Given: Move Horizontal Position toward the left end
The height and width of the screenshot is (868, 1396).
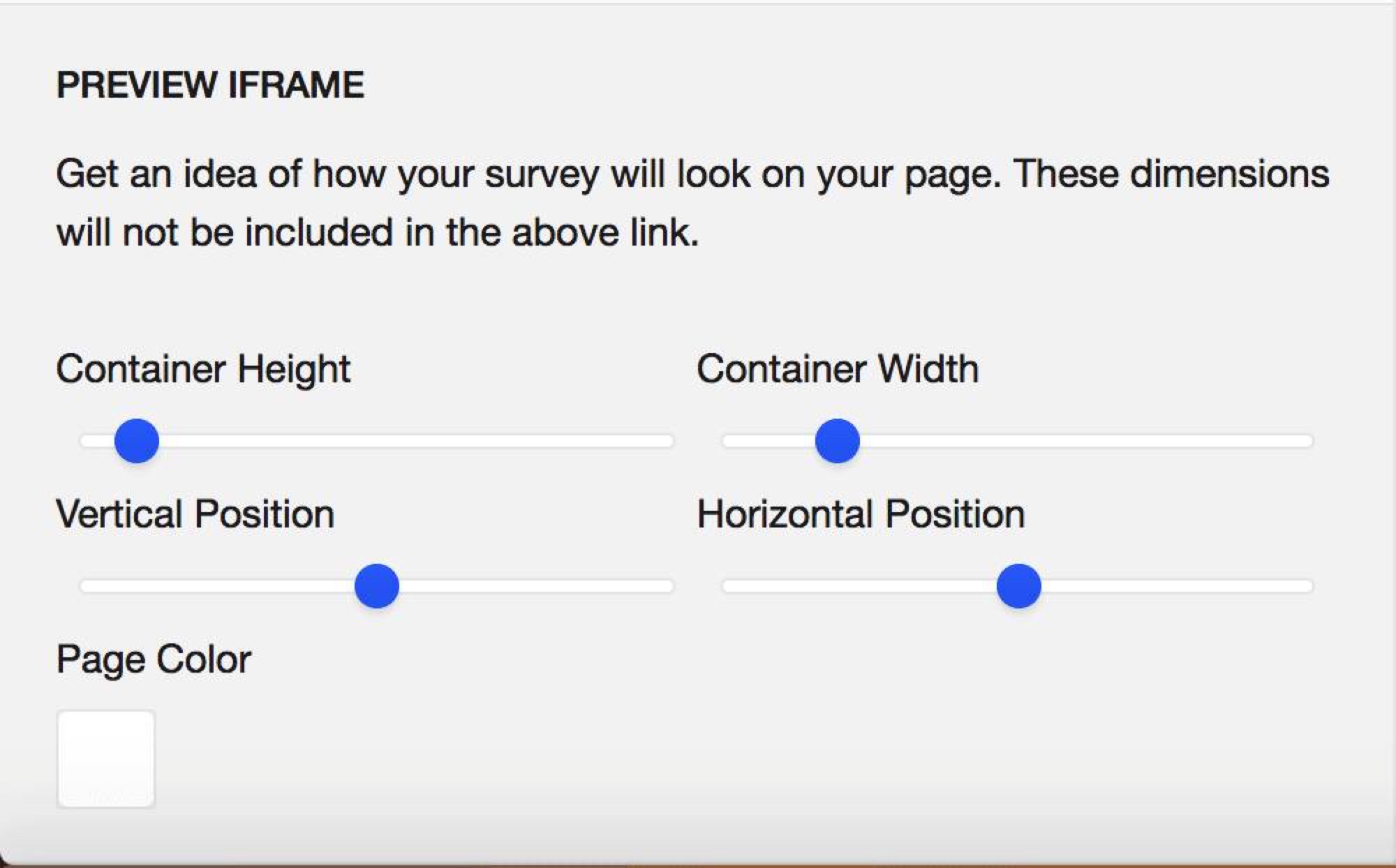Looking at the screenshot, I should pyautogui.click(x=768, y=587).
